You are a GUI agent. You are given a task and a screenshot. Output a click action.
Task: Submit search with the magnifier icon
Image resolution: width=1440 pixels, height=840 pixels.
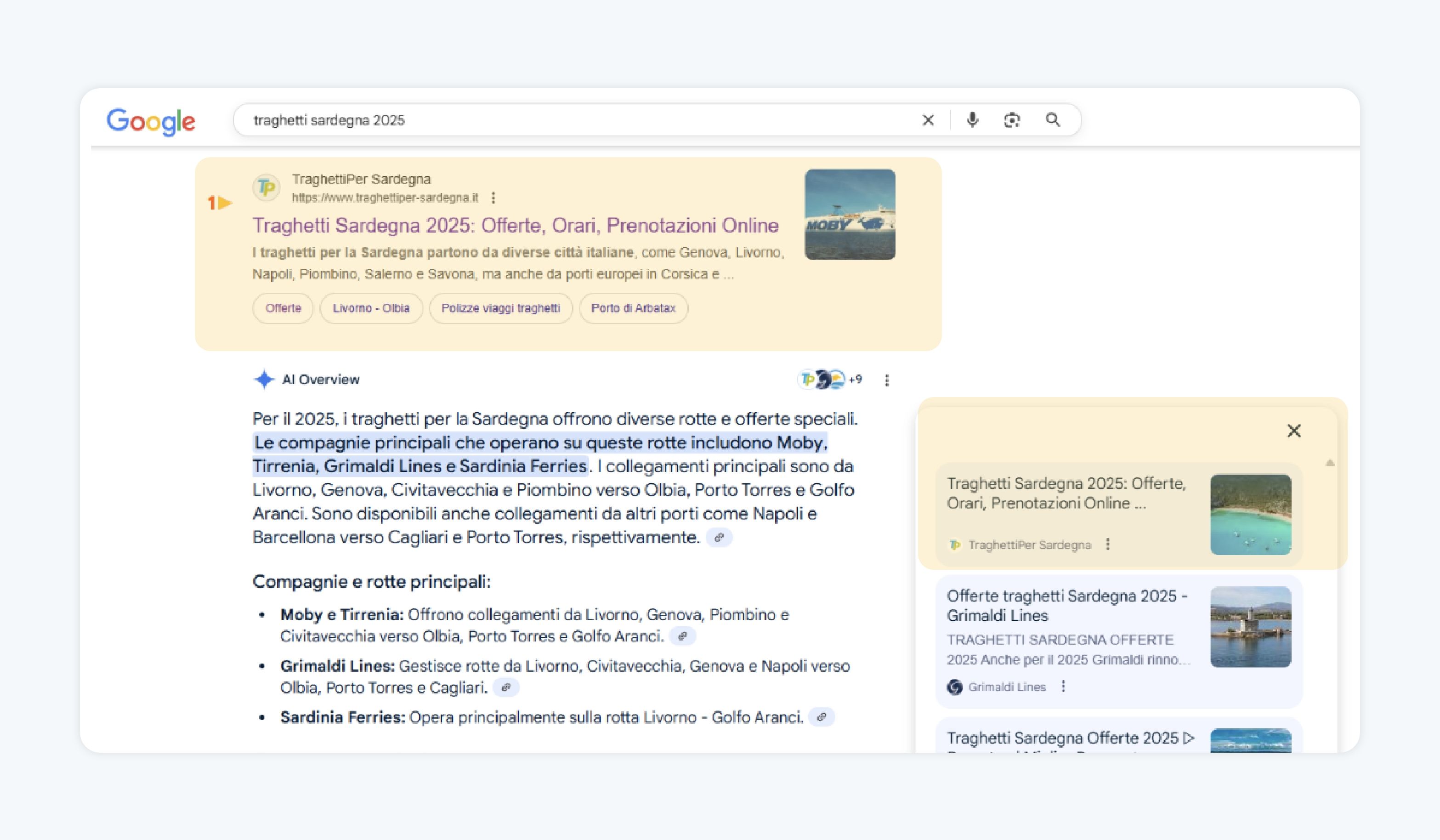1053,120
